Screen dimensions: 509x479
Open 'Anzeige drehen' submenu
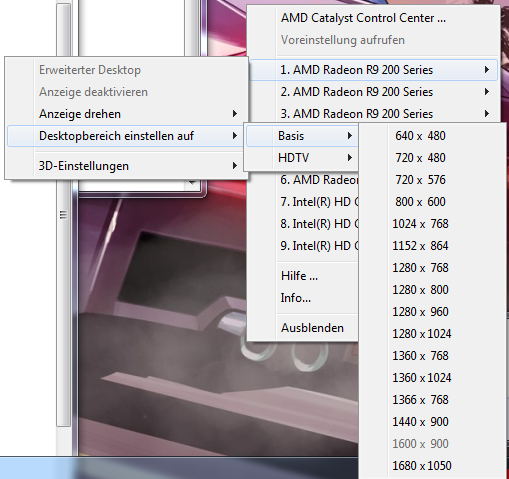coord(126,114)
